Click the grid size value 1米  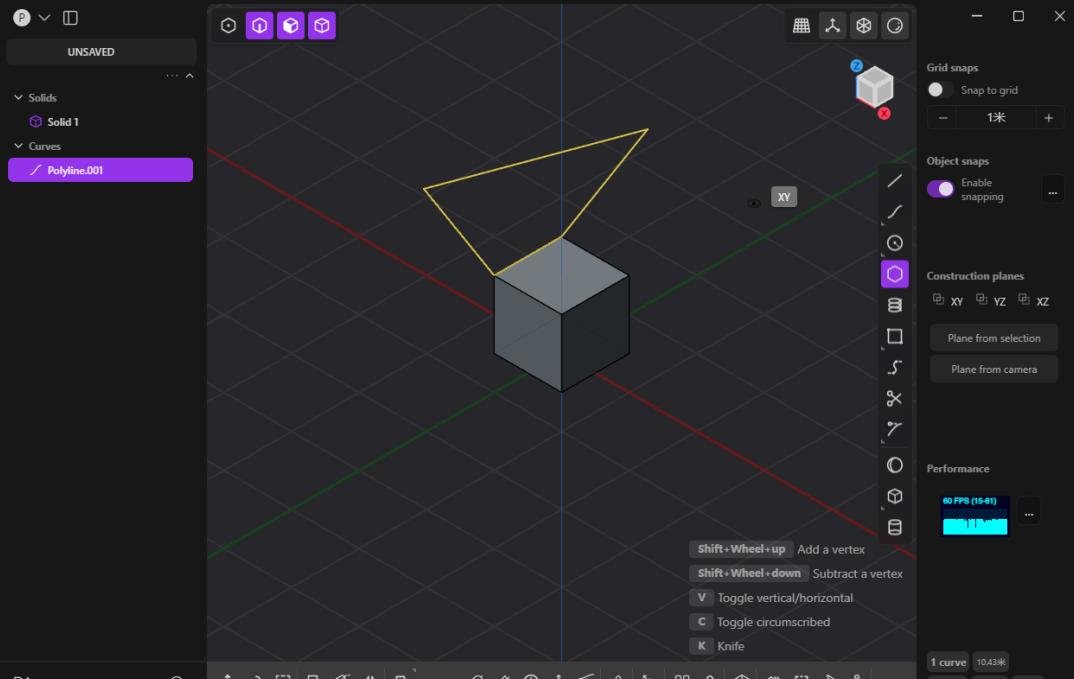coord(996,118)
